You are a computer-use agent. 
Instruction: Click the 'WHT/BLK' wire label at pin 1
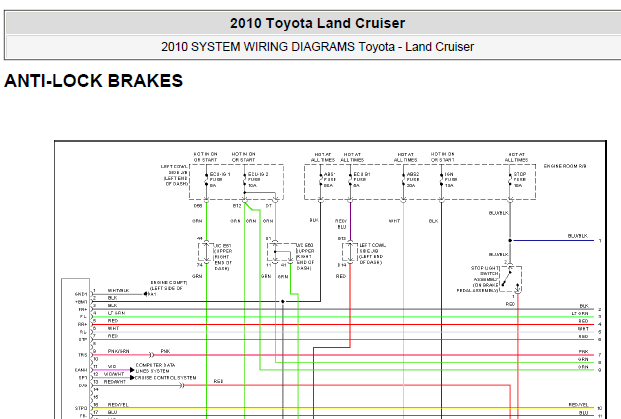click(118, 291)
